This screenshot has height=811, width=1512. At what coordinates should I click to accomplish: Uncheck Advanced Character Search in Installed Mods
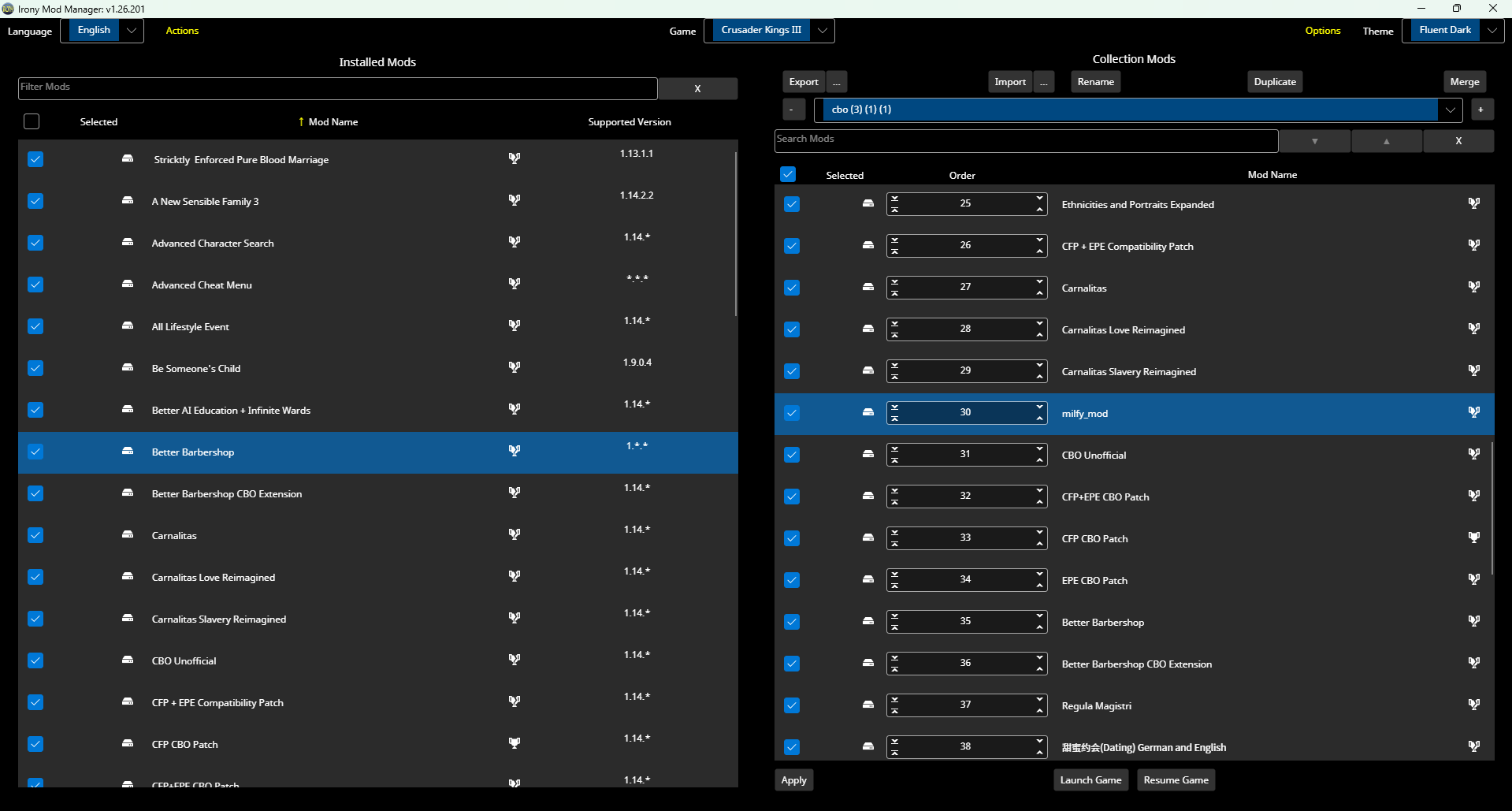tap(35, 243)
